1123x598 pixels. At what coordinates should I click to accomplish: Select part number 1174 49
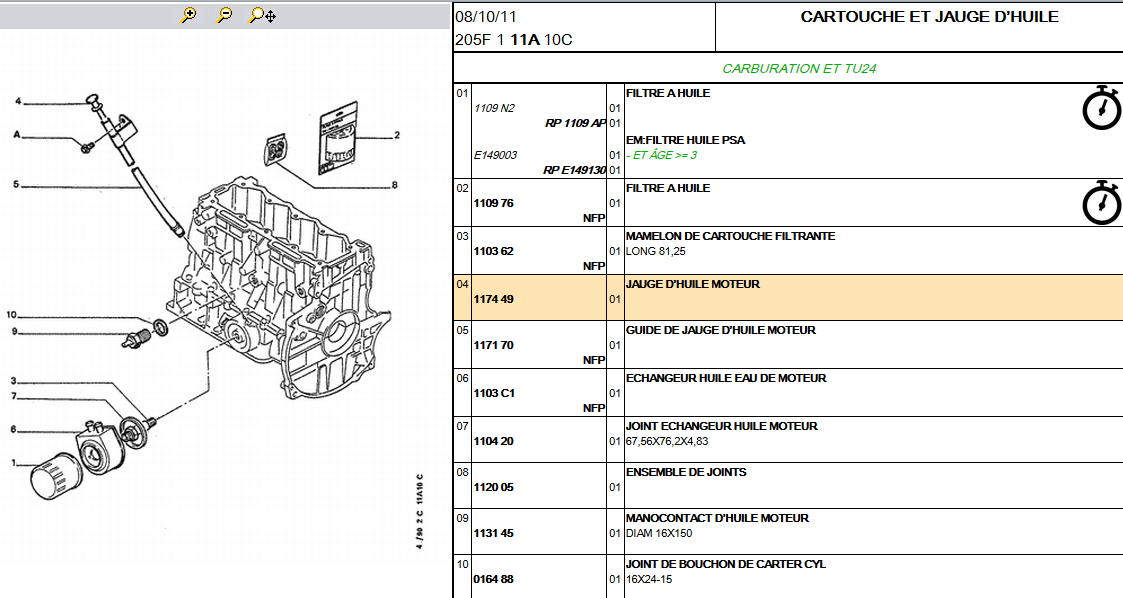(x=493, y=299)
